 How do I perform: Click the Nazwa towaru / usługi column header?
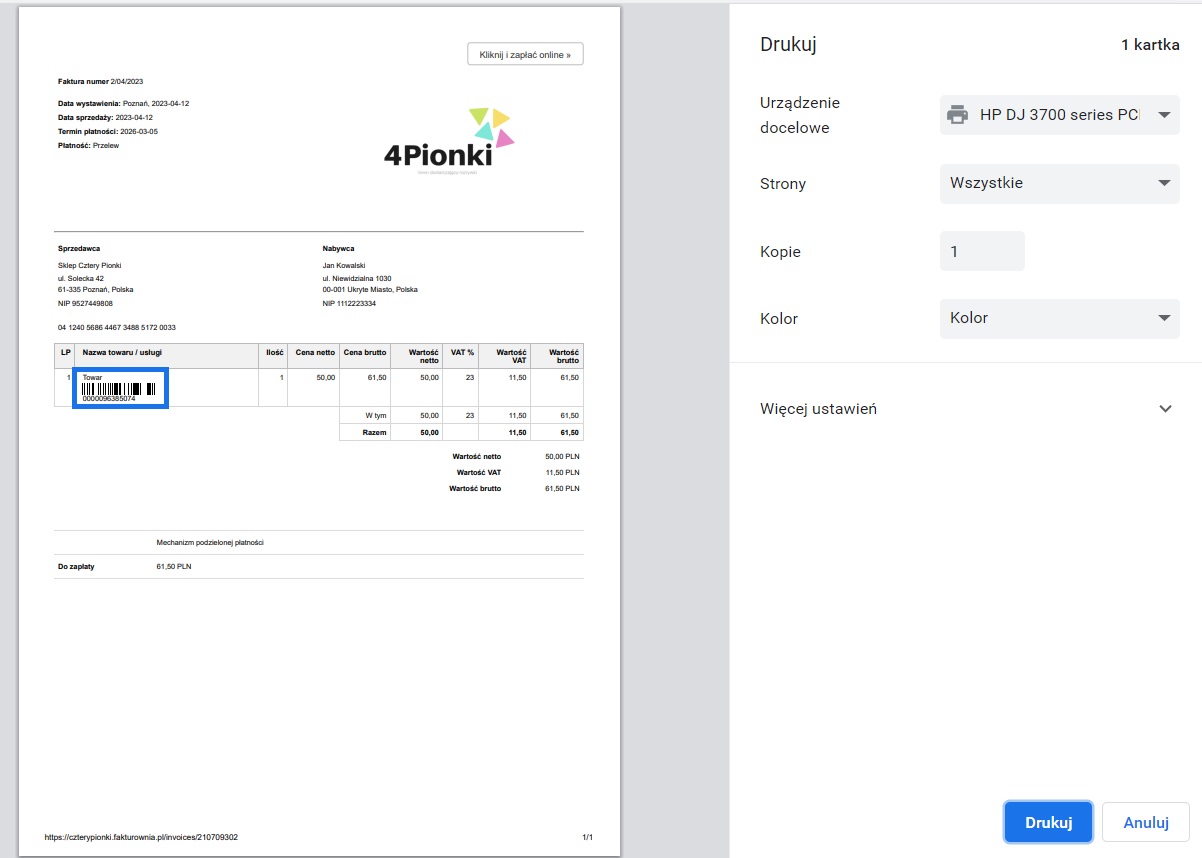click(122, 352)
